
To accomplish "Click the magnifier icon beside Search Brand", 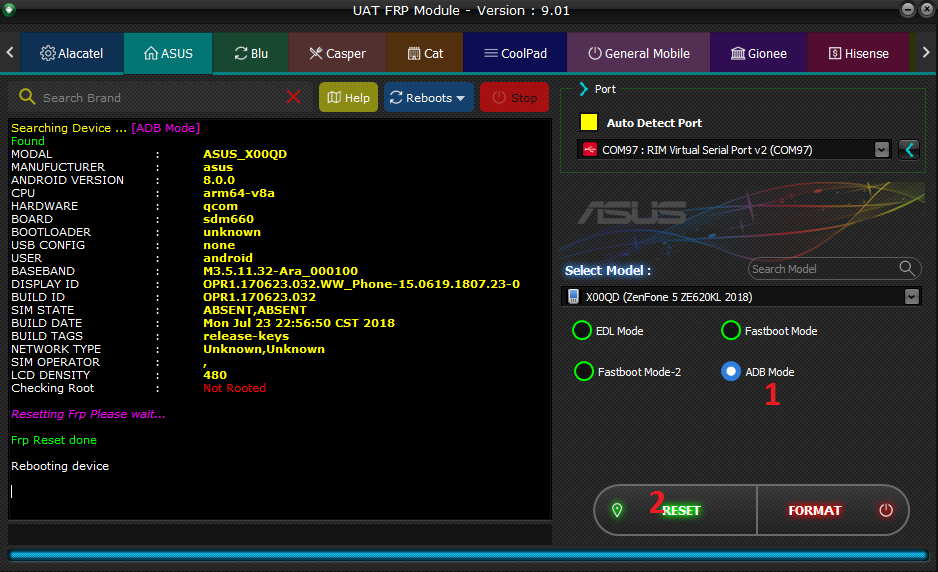I will pos(27,96).
